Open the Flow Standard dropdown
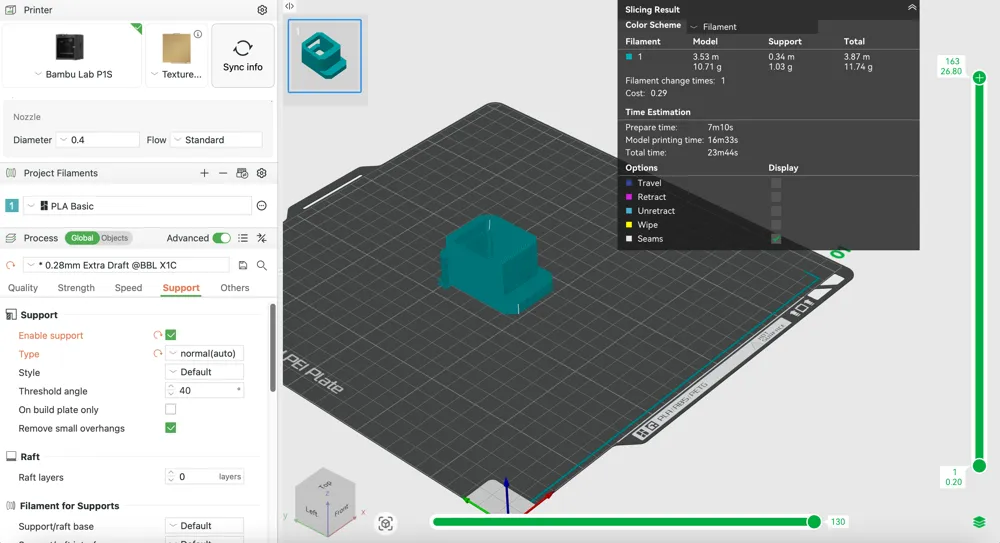The width and height of the screenshot is (1000, 543). [217, 140]
